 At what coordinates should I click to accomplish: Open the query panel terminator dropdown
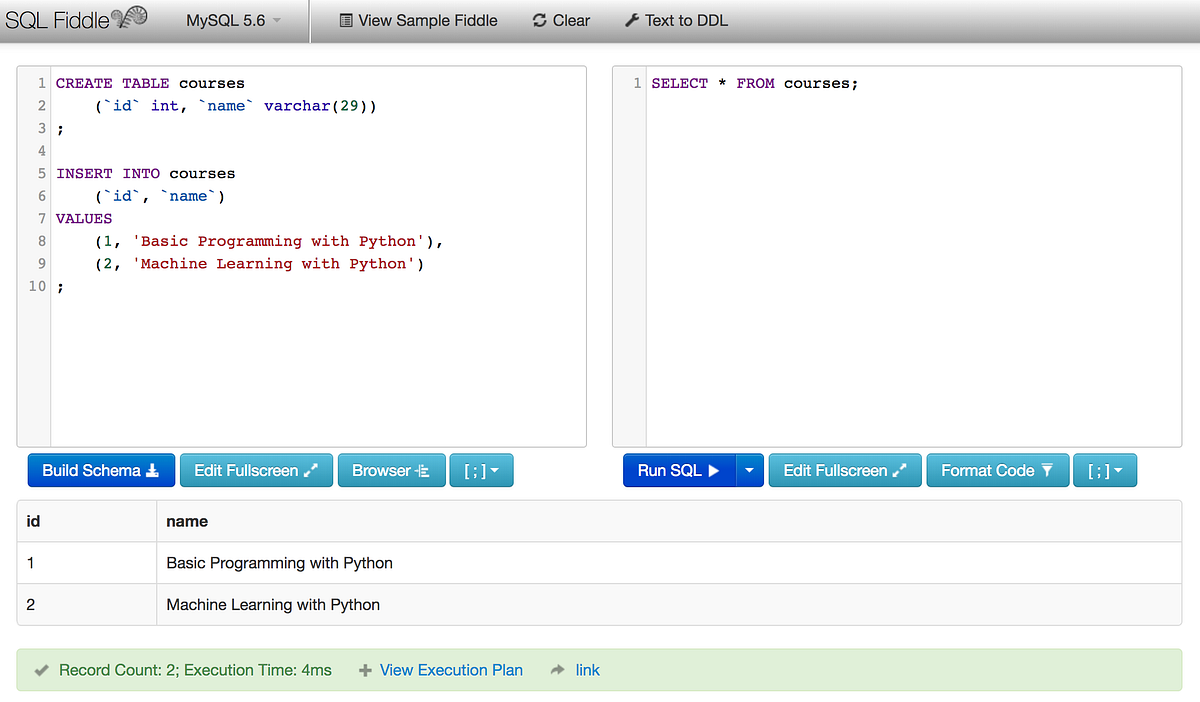[1105, 470]
